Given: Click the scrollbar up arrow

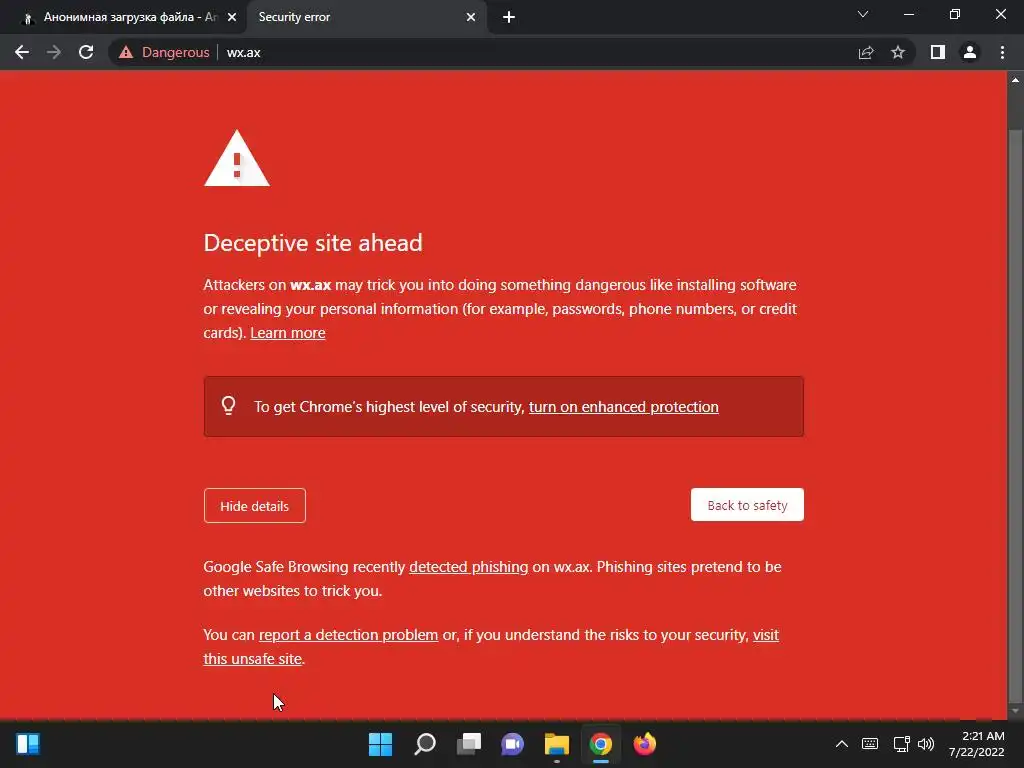Looking at the screenshot, I should (1015, 80).
